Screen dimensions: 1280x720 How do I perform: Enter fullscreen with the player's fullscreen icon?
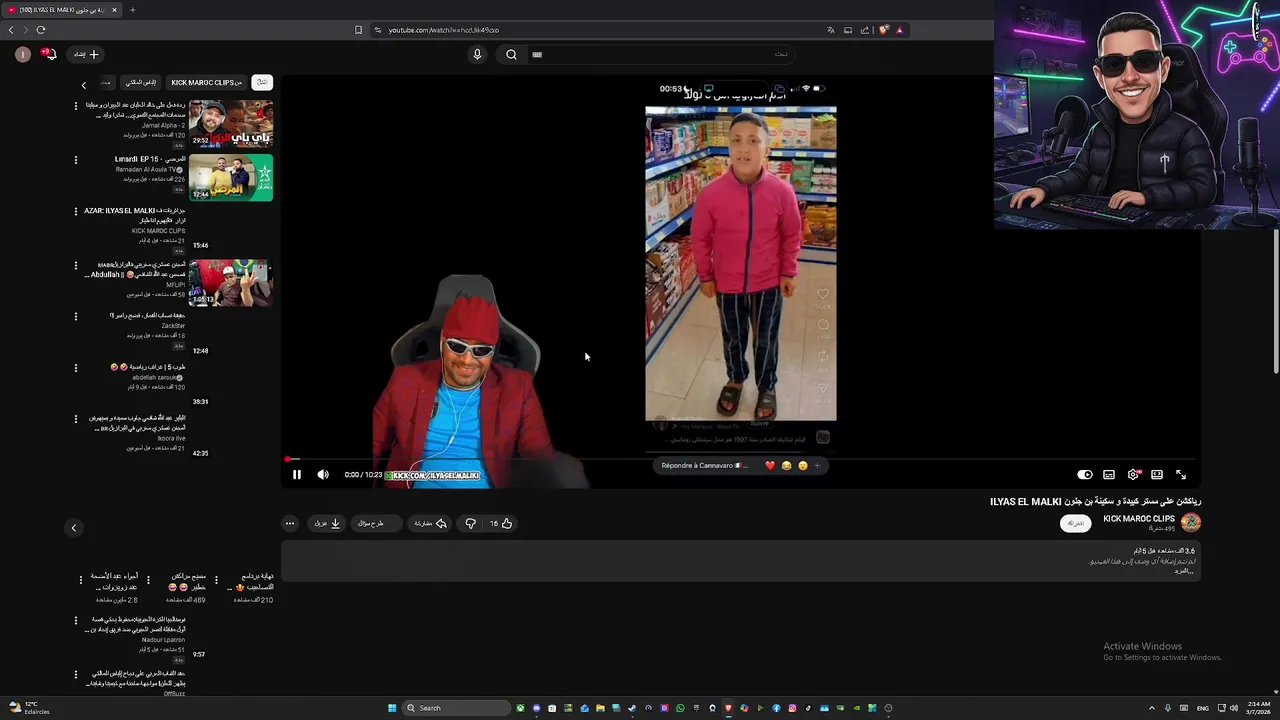(1181, 475)
